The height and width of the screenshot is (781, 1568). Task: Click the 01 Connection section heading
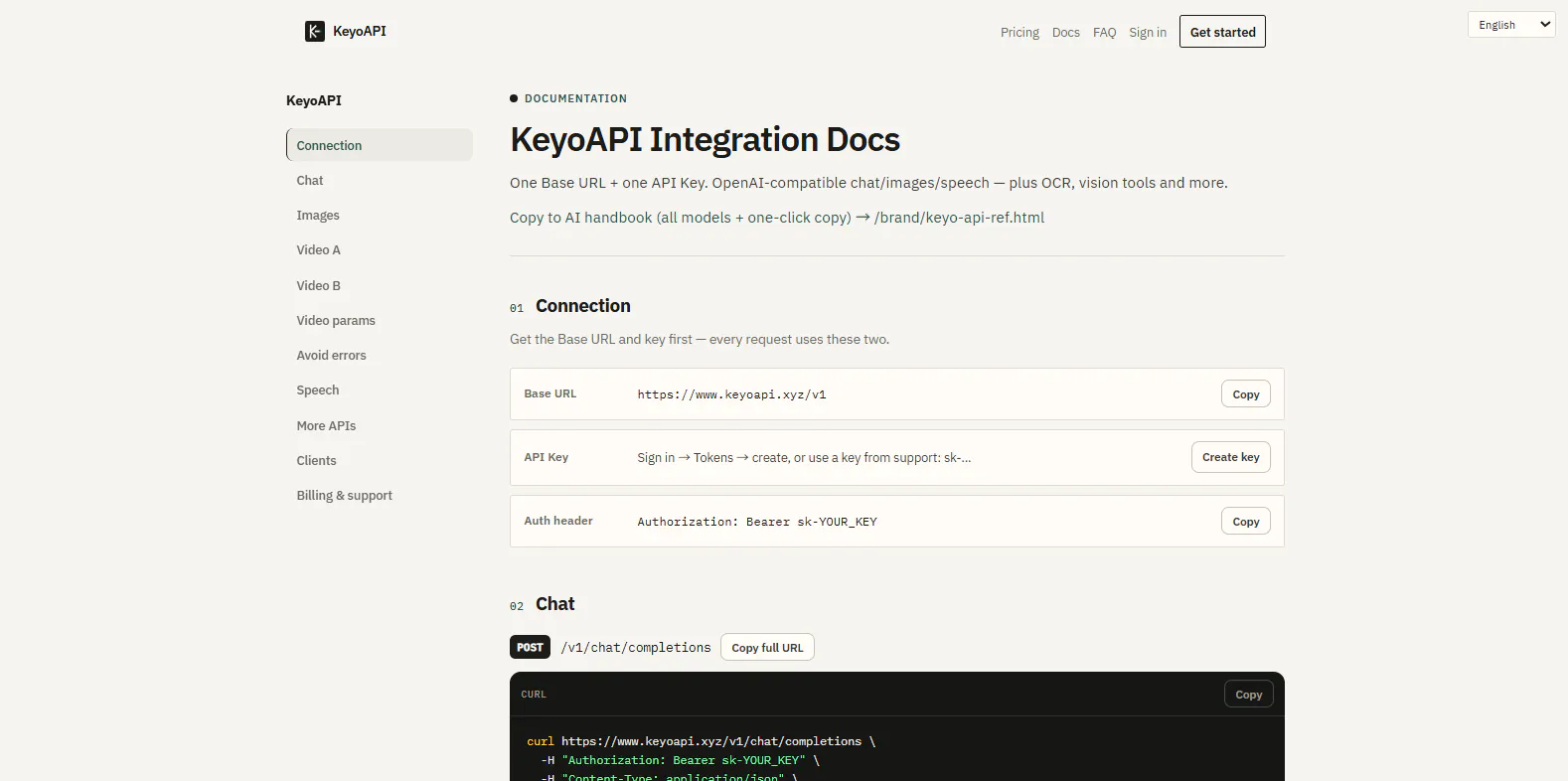coord(570,306)
